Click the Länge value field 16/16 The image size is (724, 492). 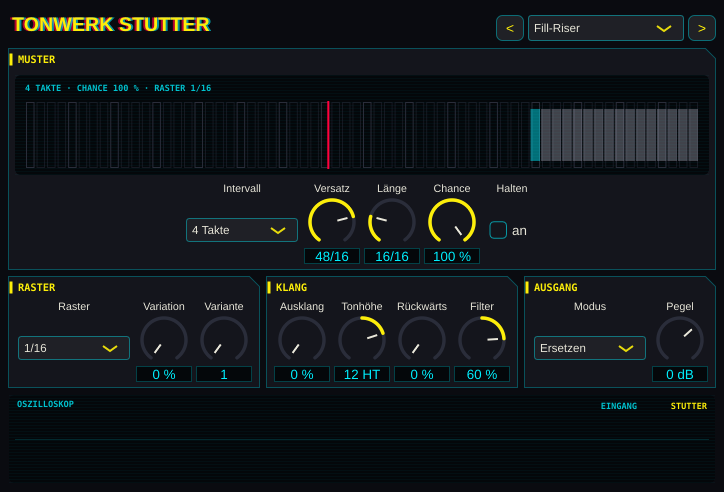click(392, 256)
